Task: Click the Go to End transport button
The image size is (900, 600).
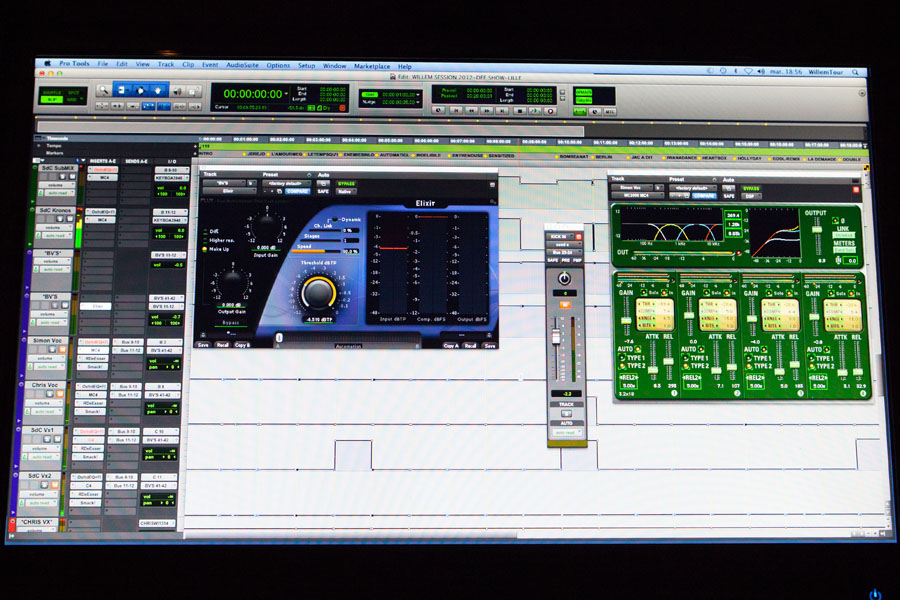Action: (x=503, y=111)
